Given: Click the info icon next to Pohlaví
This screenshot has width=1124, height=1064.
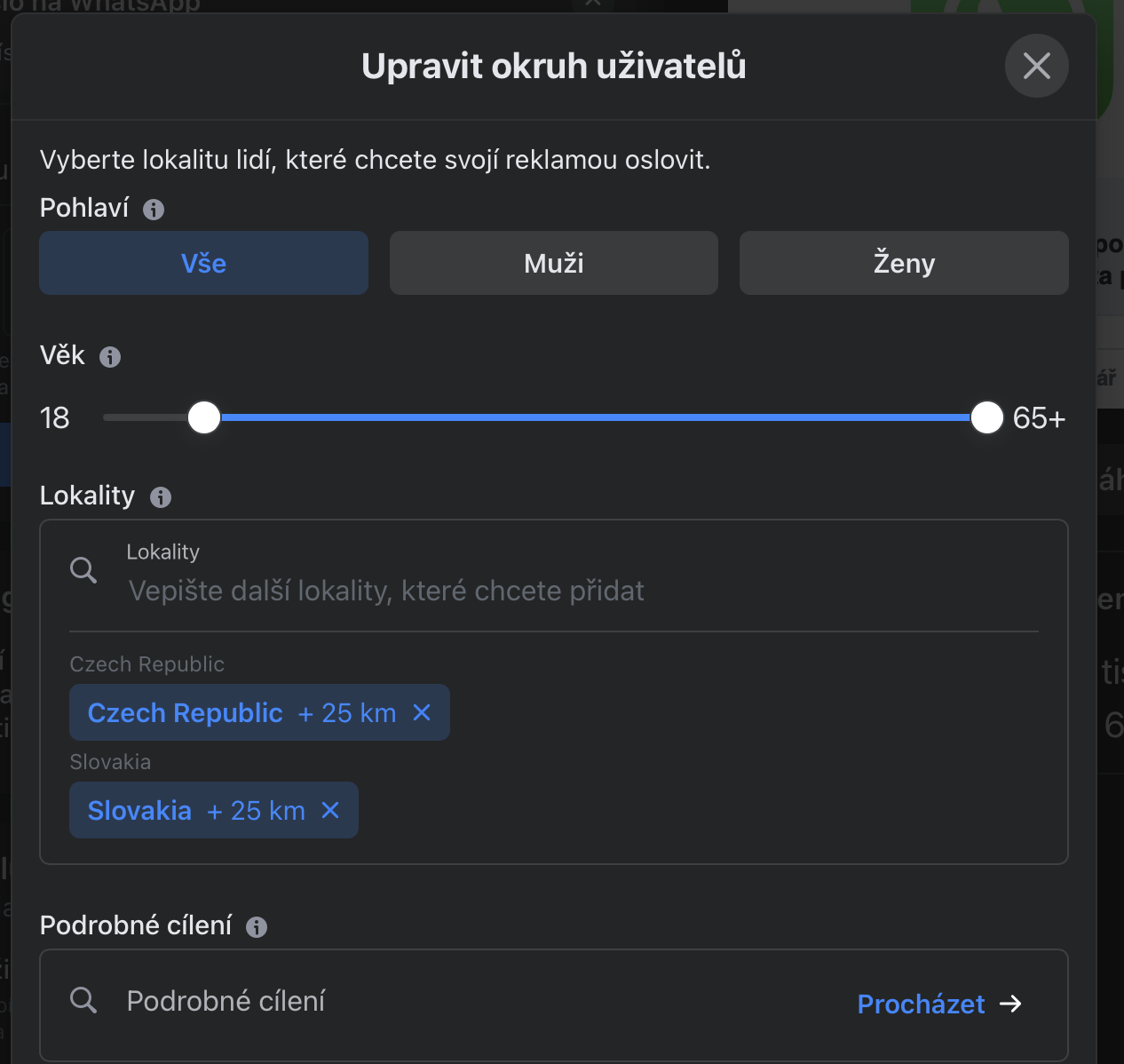Looking at the screenshot, I should point(154,210).
